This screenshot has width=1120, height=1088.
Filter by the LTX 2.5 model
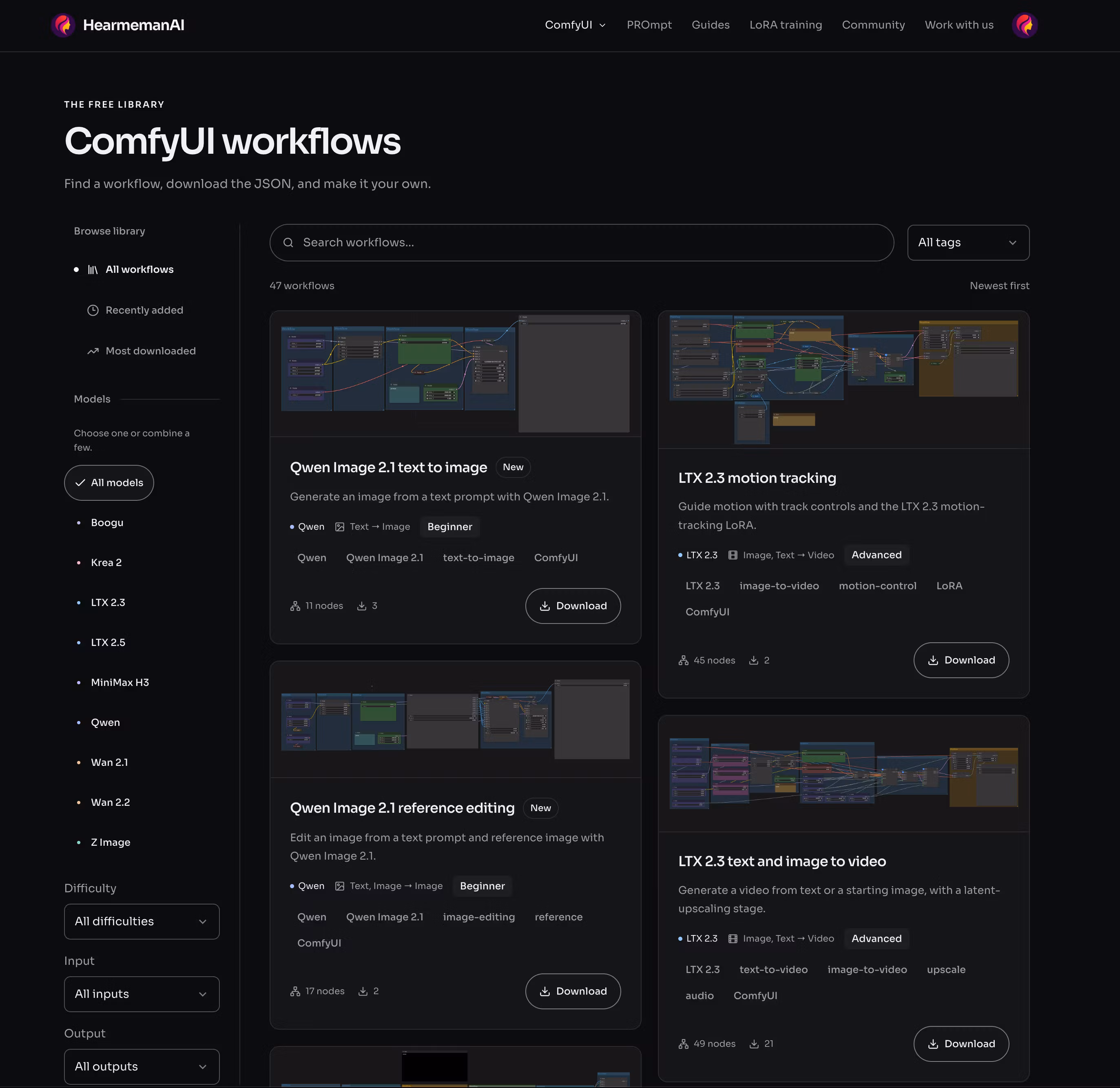point(108,643)
